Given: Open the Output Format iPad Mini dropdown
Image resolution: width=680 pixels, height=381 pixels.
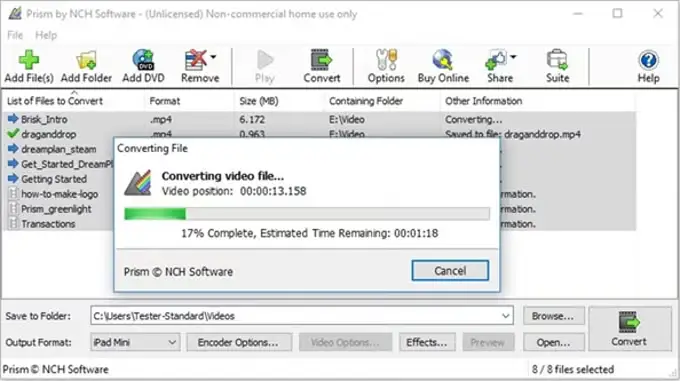Looking at the screenshot, I should click(135, 342).
